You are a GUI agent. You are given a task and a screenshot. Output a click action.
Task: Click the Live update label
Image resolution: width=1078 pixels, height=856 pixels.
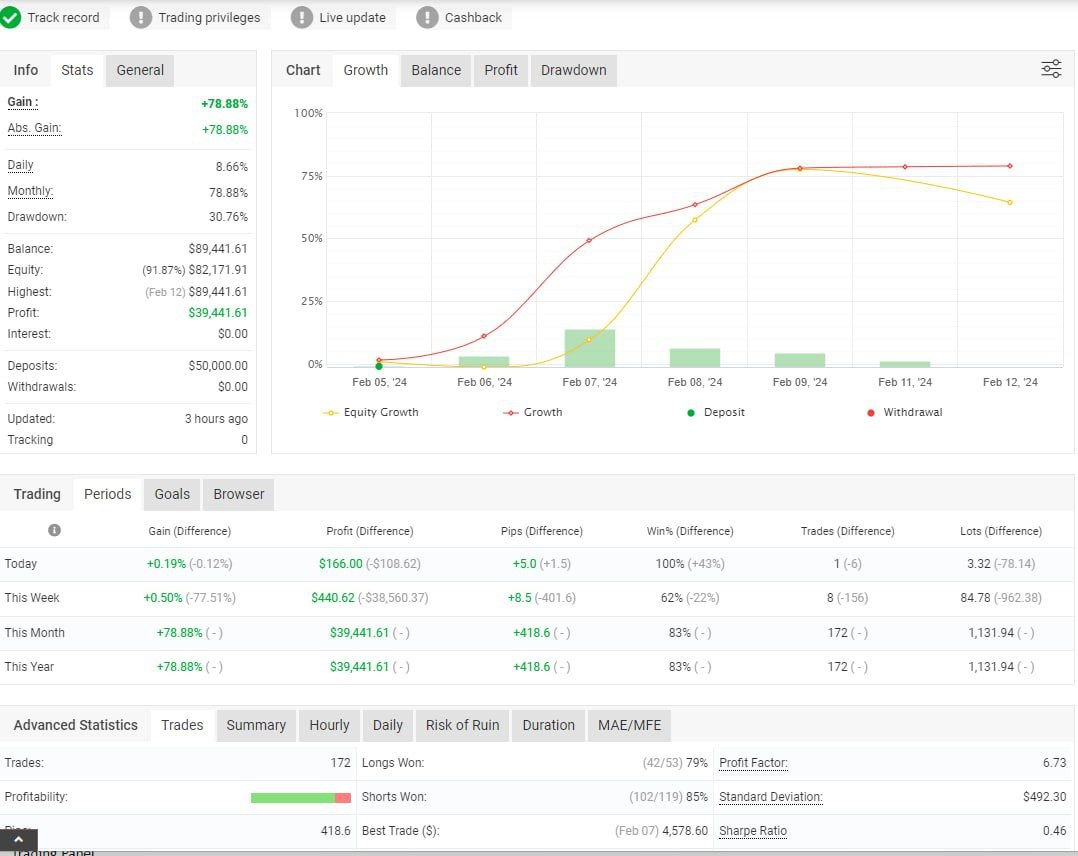pyautogui.click(x=352, y=17)
